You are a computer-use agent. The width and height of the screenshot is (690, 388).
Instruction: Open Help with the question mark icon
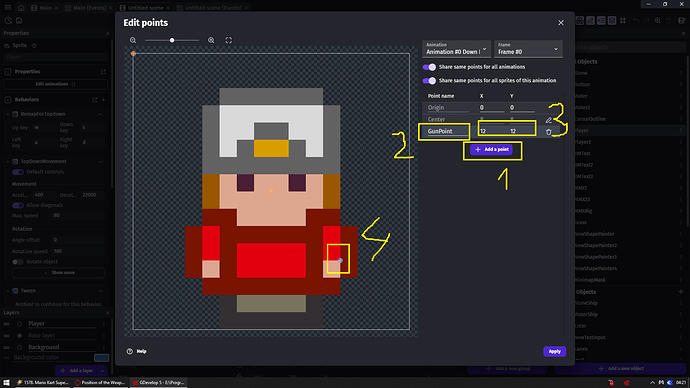(x=130, y=351)
